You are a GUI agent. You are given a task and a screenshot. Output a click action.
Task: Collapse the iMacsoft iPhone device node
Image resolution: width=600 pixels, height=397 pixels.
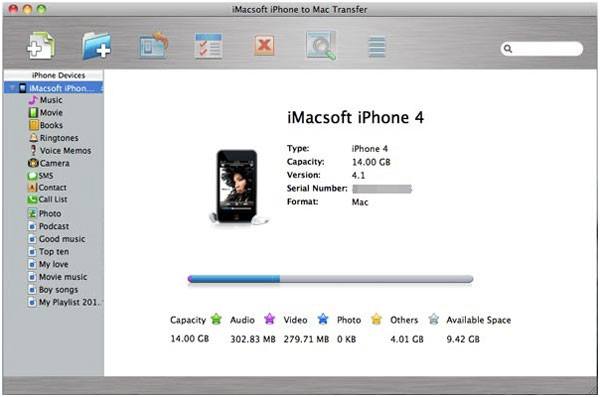click(12, 88)
